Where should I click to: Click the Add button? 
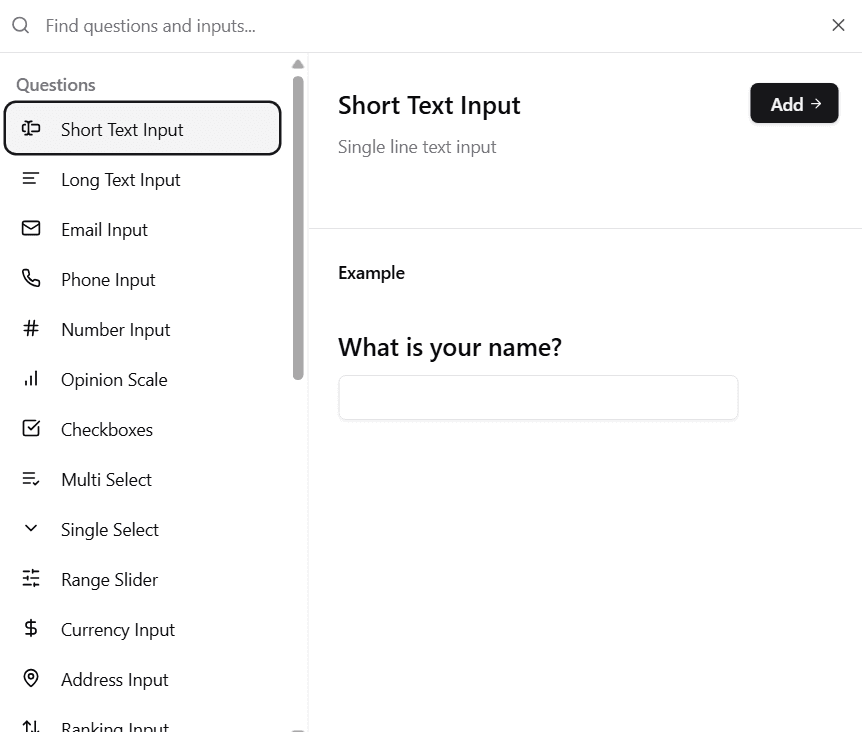pos(794,103)
